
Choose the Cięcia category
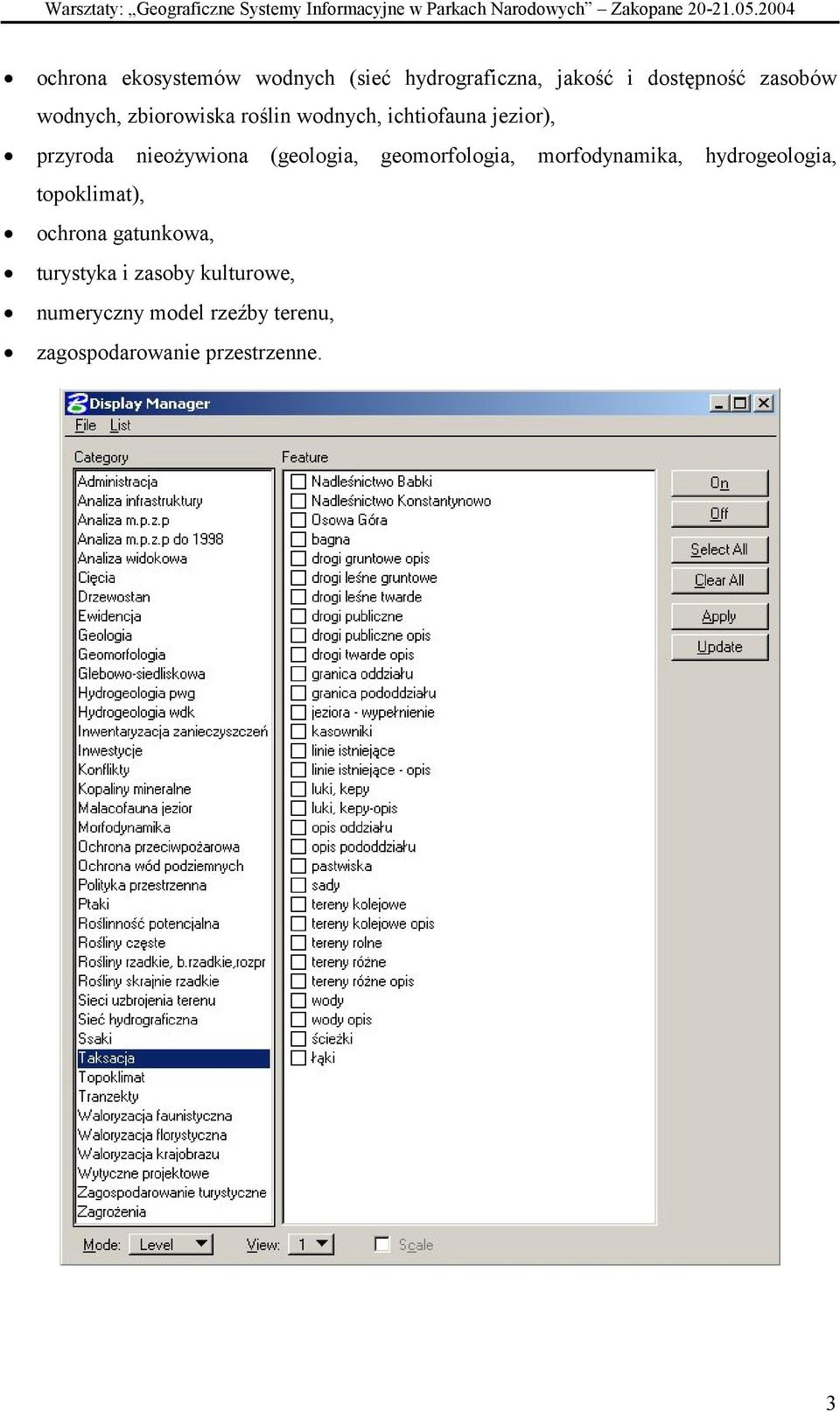pyautogui.click(x=96, y=578)
